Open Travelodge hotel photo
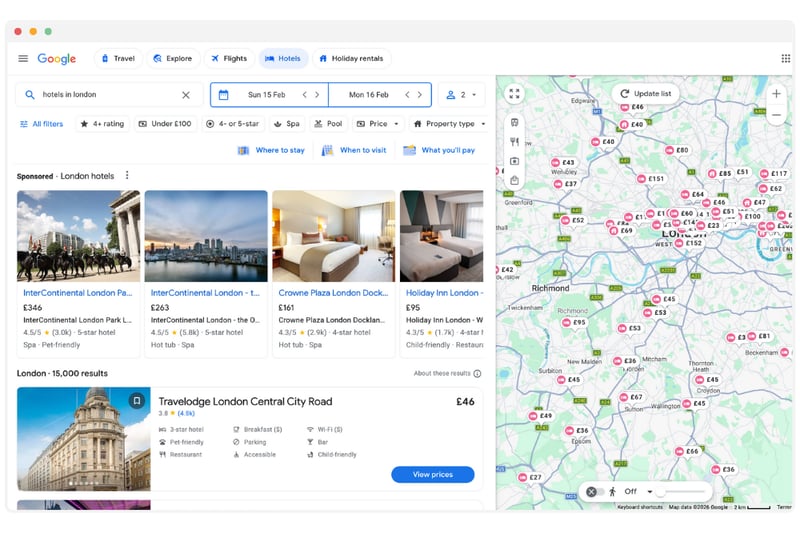The height and width of the screenshot is (533, 800). [84, 439]
